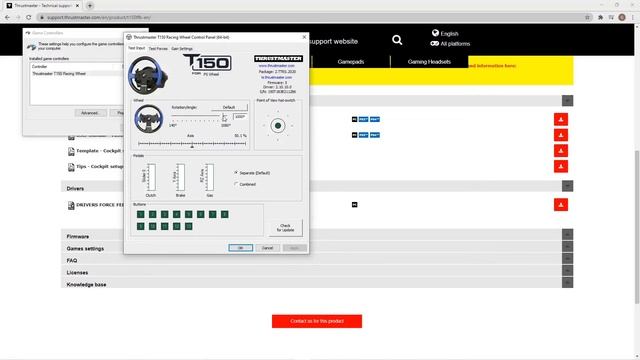Click the page vertical scrollbar
Image resolution: width=640 pixels, height=360 pixels.
(637, 227)
